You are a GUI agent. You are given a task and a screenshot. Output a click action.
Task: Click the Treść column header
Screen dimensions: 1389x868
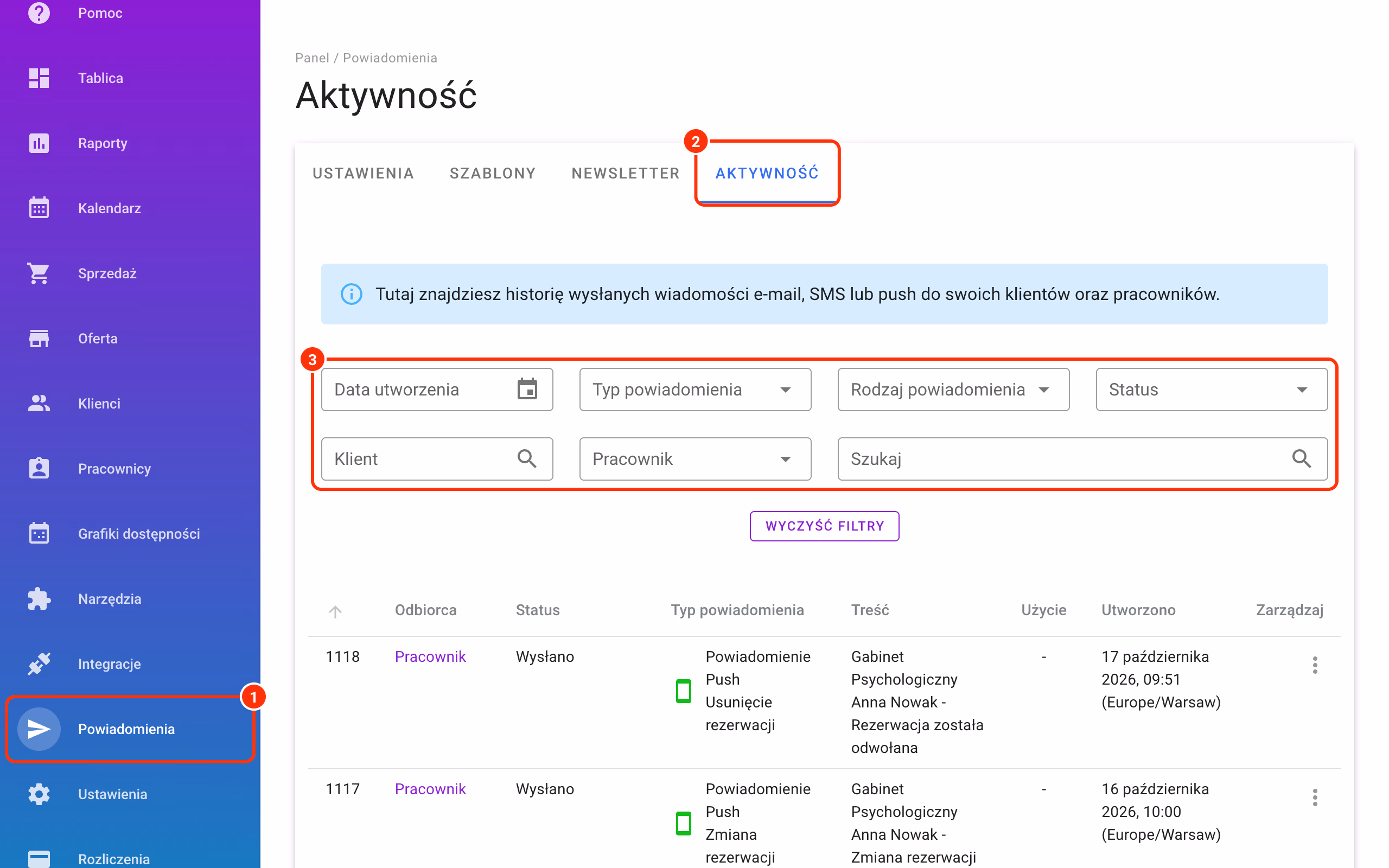[x=870, y=610]
